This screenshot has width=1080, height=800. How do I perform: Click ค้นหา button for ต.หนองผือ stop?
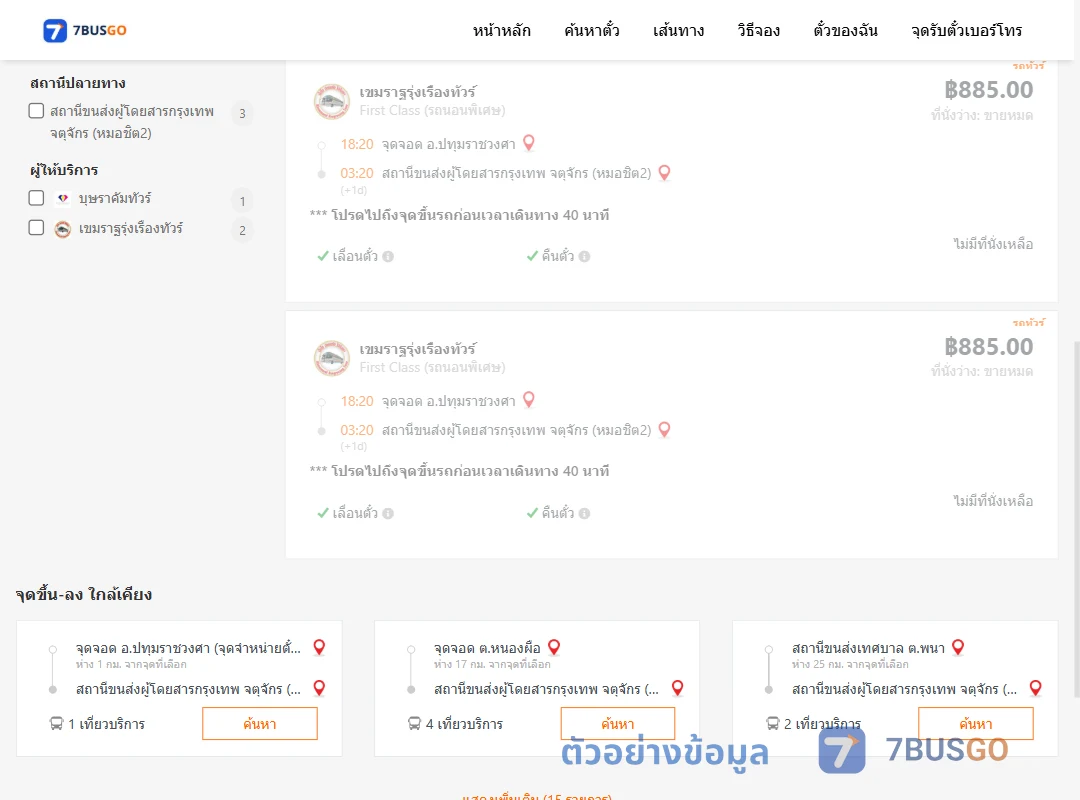(618, 724)
